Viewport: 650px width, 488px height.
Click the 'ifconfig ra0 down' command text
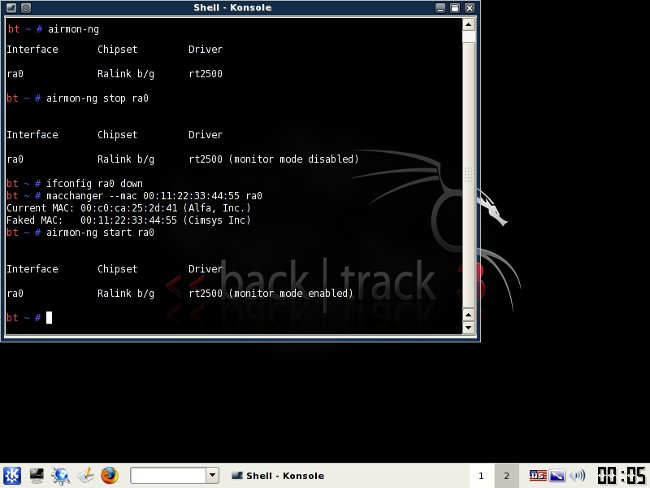pyautogui.click(x=94, y=184)
